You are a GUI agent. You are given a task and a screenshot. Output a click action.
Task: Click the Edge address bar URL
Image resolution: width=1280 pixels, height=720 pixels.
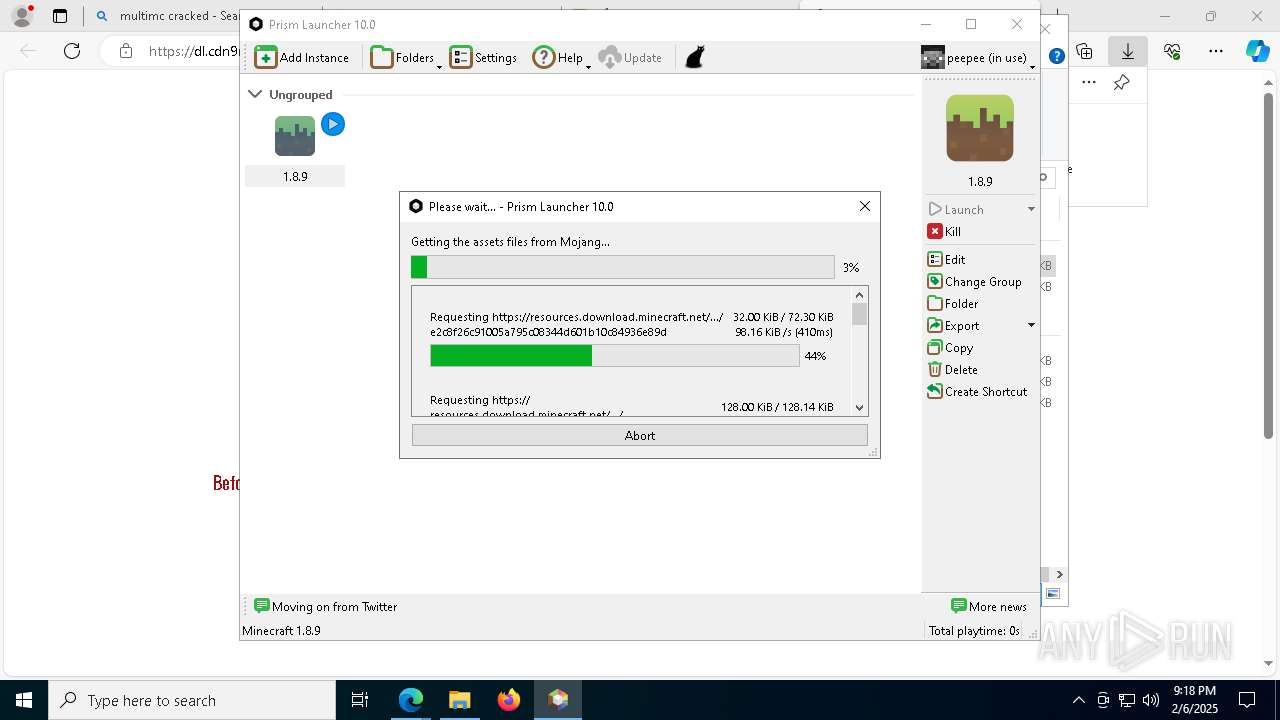tap(192, 51)
